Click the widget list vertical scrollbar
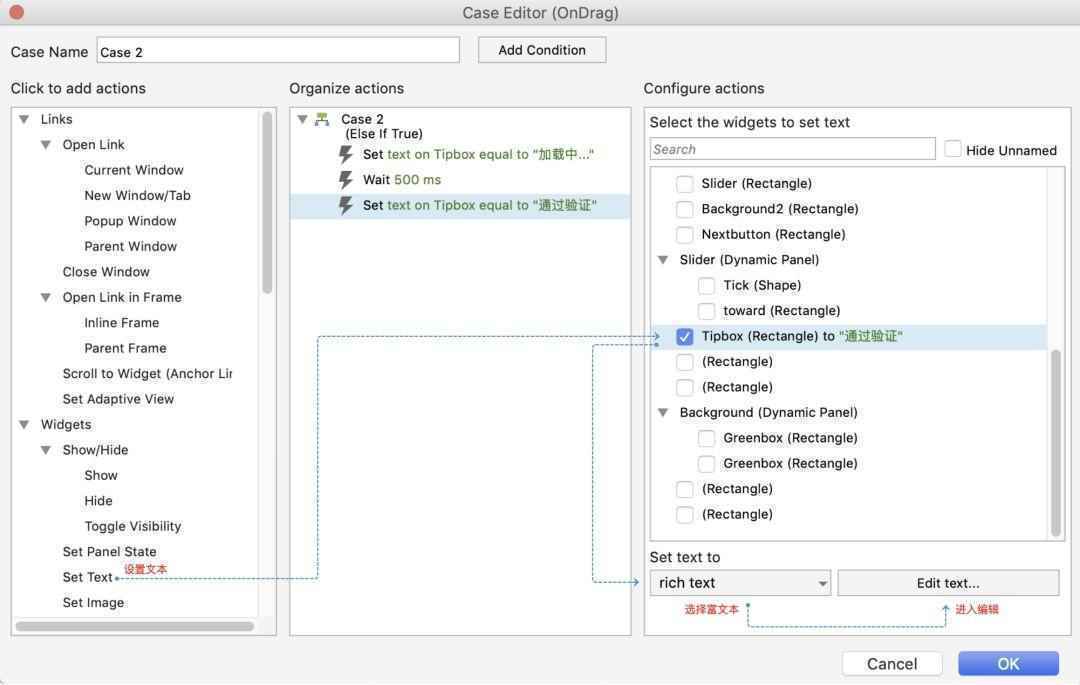The height and width of the screenshot is (685, 1080). (x=1056, y=443)
